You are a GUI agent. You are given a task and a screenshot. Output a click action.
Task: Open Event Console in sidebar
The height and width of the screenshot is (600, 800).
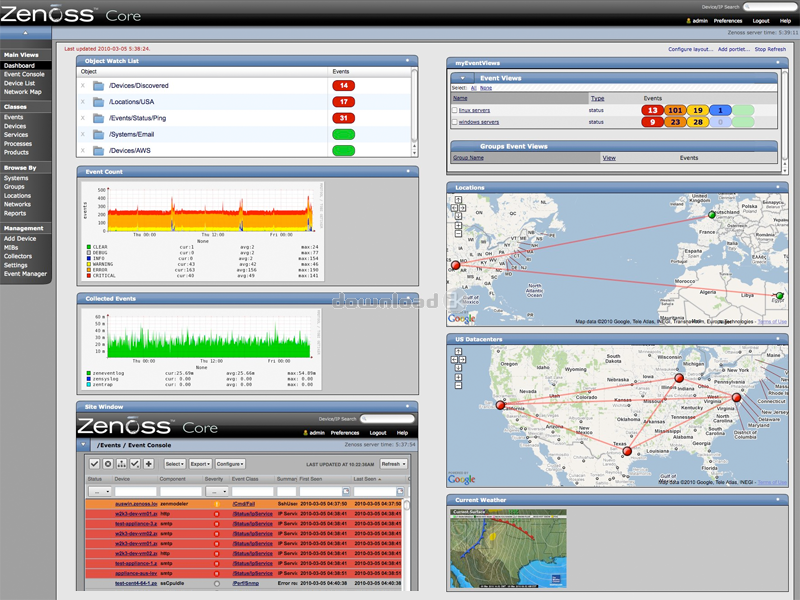24,74
